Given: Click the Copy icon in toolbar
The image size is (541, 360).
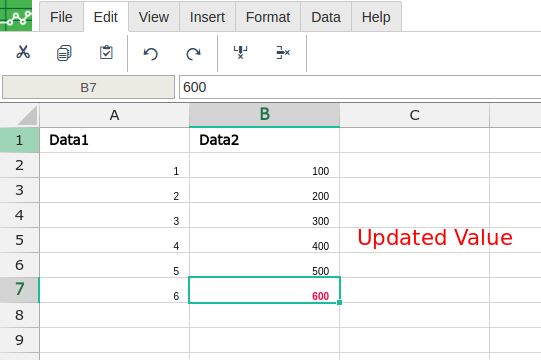Looking at the screenshot, I should pyautogui.click(x=64, y=53).
